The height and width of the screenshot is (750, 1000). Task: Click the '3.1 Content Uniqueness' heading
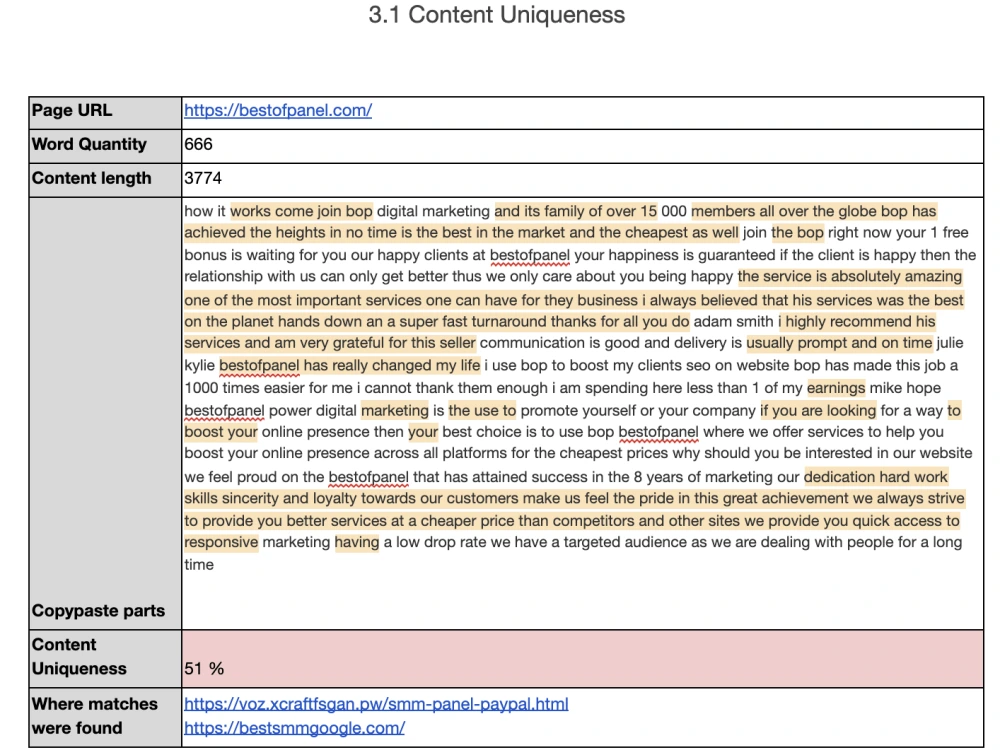click(x=497, y=15)
